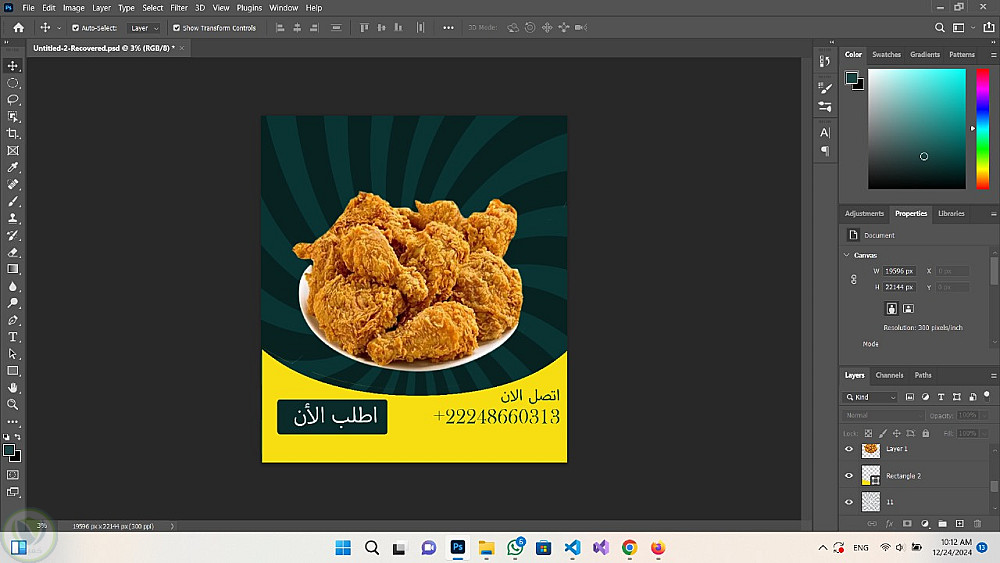This screenshot has height=563, width=1000.
Task: Open the Plugins menu
Action: pos(249,8)
